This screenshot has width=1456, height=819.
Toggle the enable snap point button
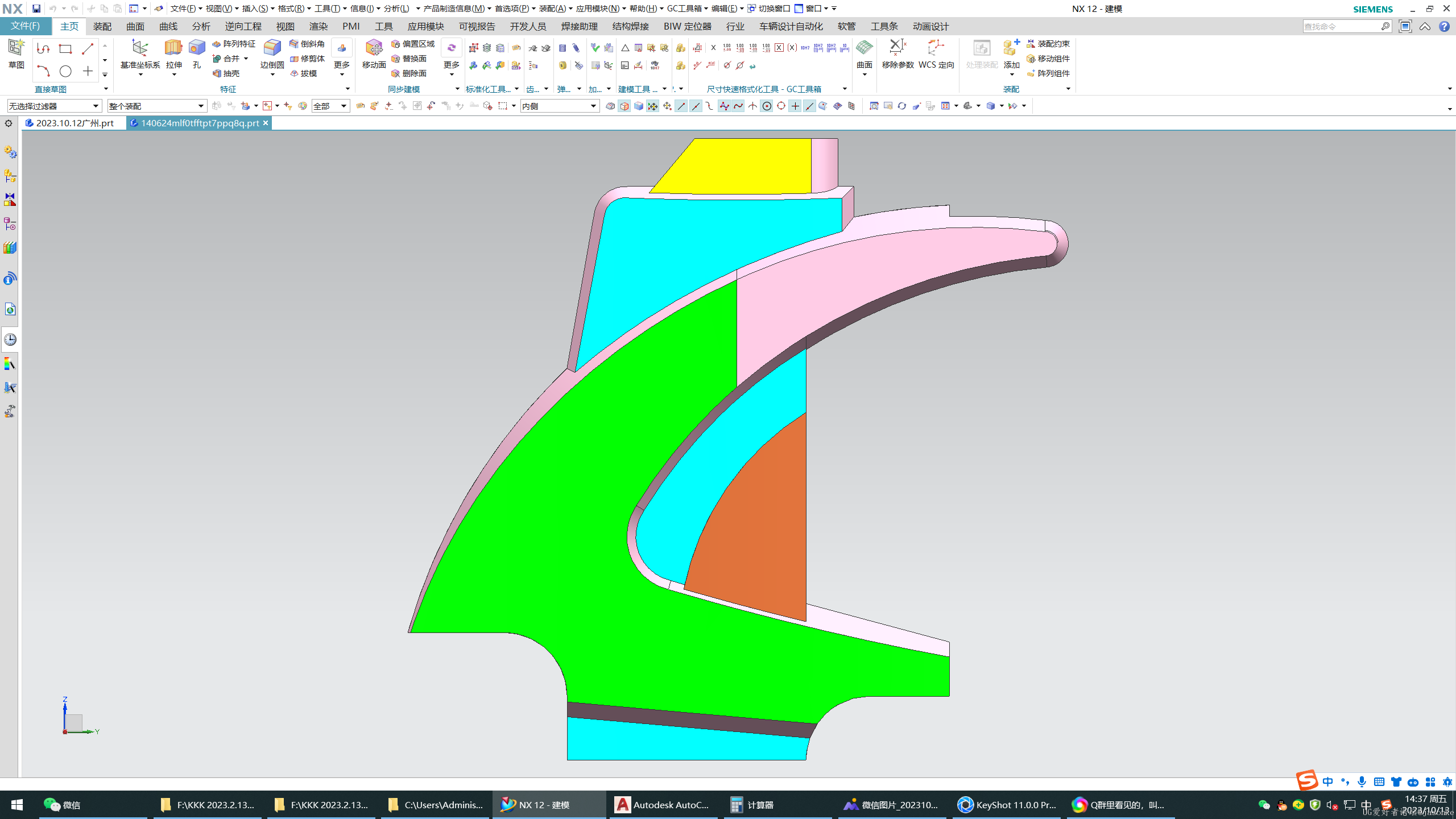tap(652, 106)
